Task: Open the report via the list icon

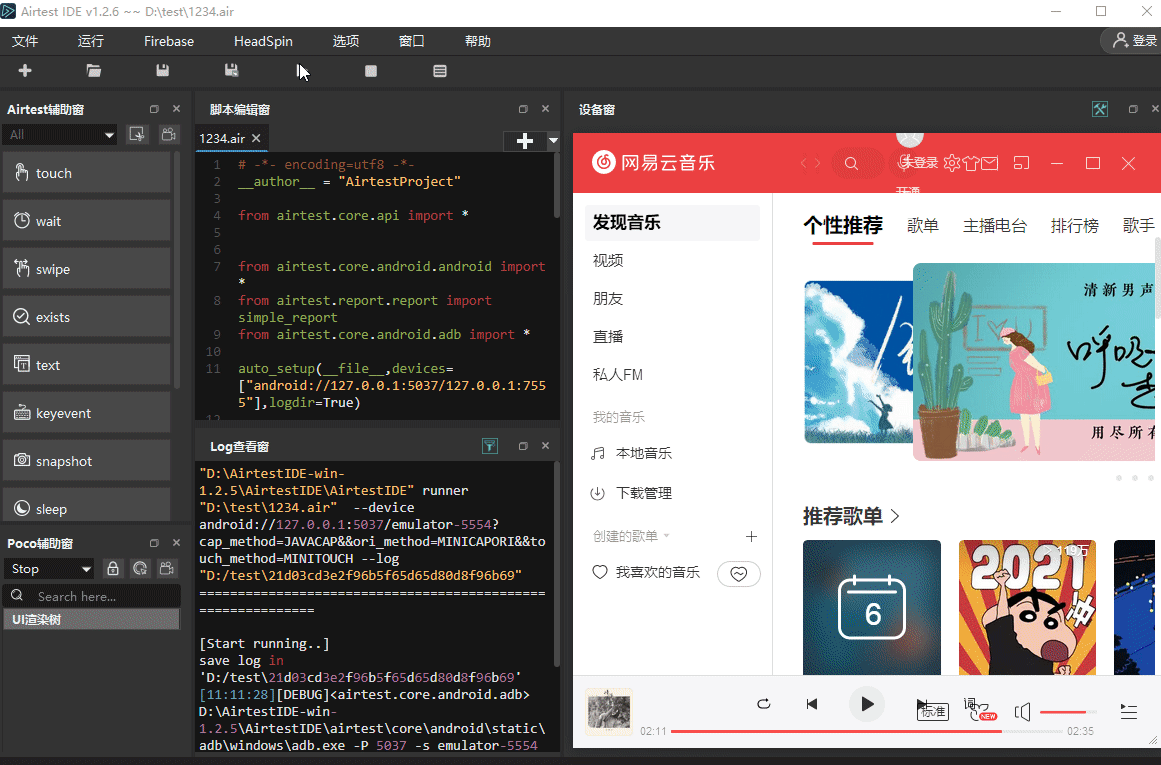Action: click(x=440, y=70)
